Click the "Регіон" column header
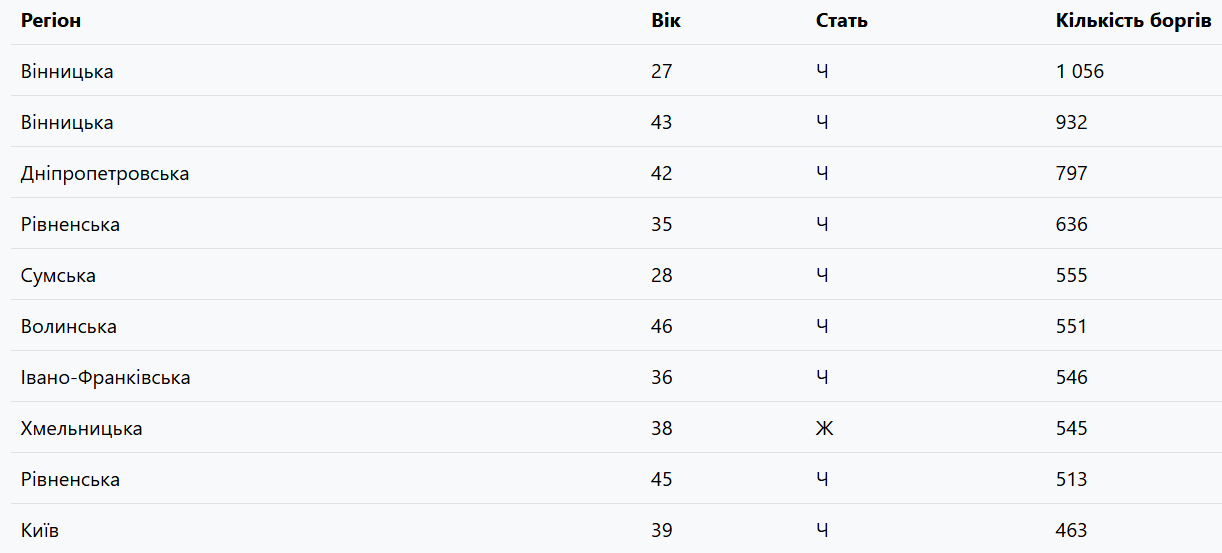The height and width of the screenshot is (553, 1222). point(51,21)
